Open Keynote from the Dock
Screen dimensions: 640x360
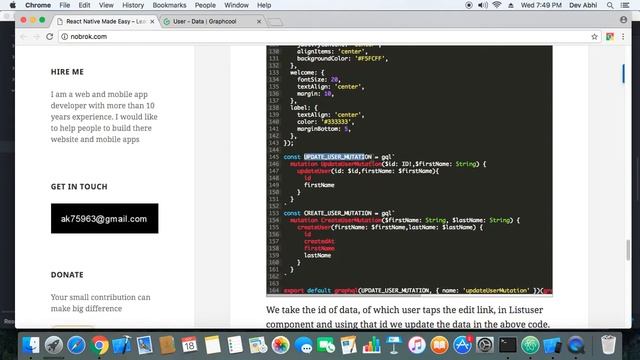(x=394, y=345)
